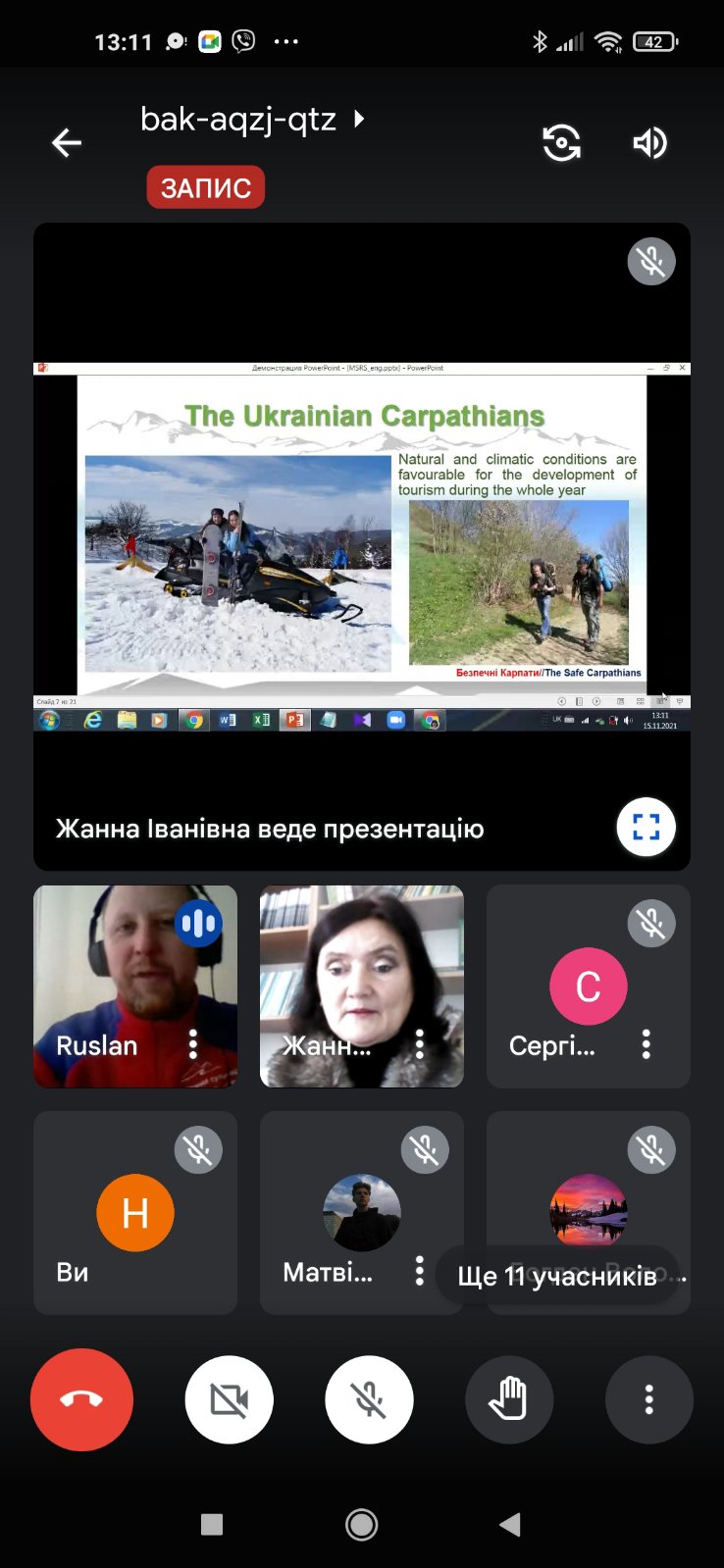Tap Android home circle button
The image size is (724, 1568).
tap(362, 1524)
